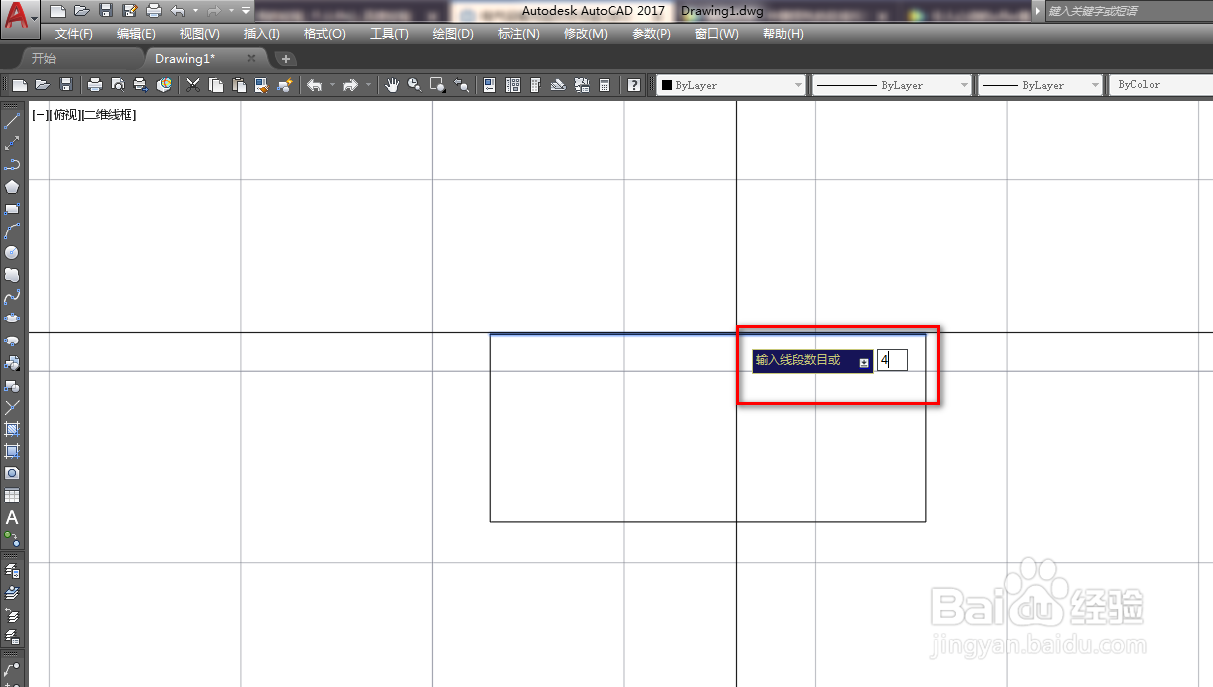Screen dimensions: 1213x687
Task: Open the 编辑(E) menu
Action: point(136,34)
